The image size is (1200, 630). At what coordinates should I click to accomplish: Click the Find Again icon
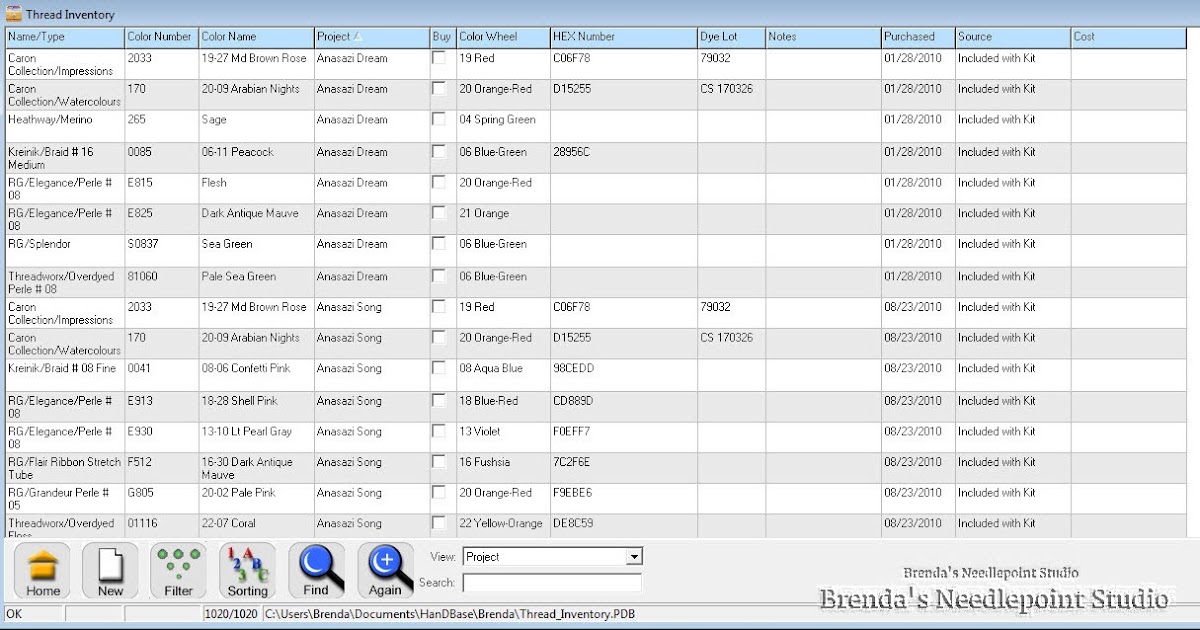385,570
